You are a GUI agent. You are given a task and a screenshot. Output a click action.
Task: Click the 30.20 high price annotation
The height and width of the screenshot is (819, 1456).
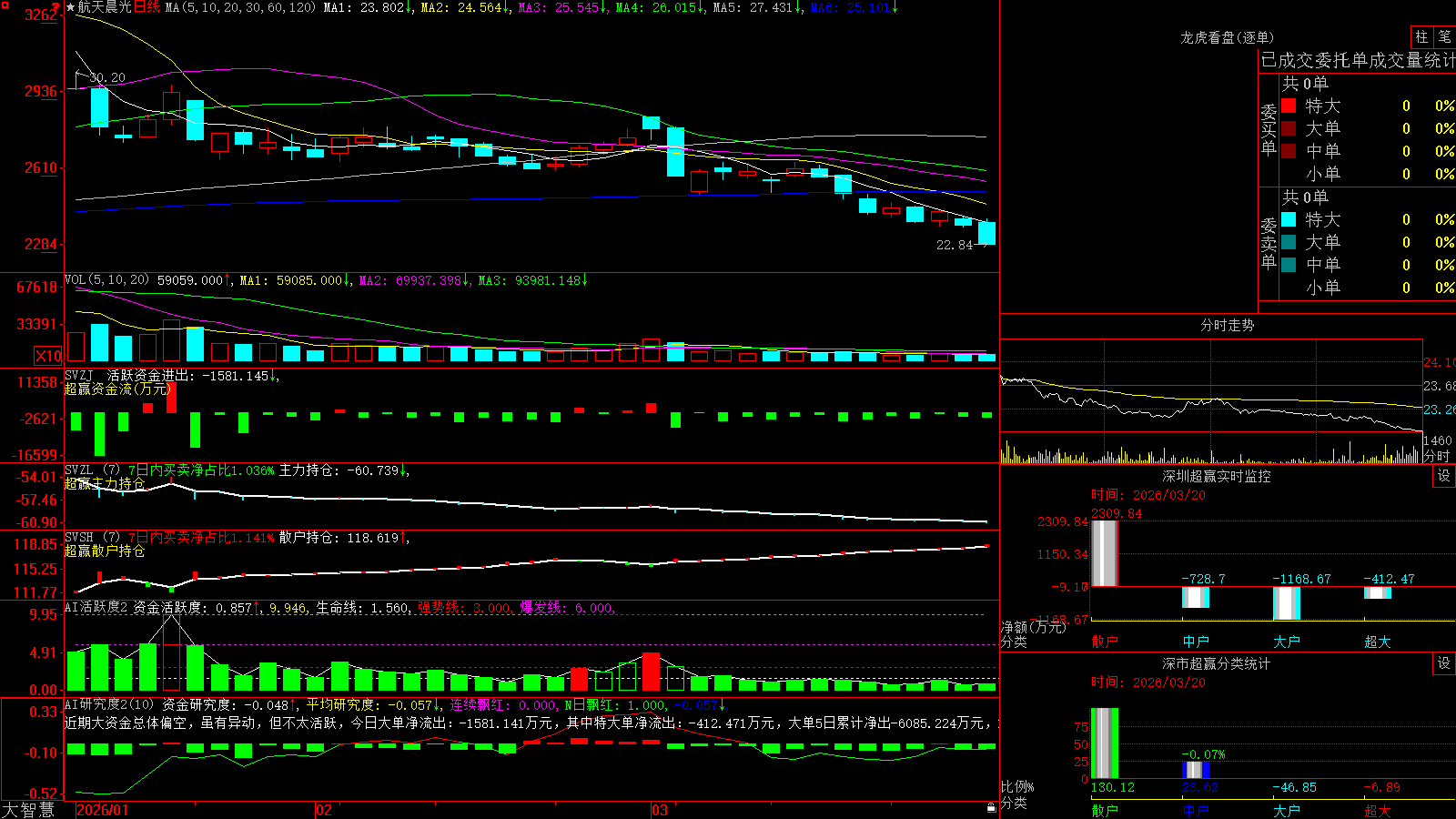click(107, 77)
